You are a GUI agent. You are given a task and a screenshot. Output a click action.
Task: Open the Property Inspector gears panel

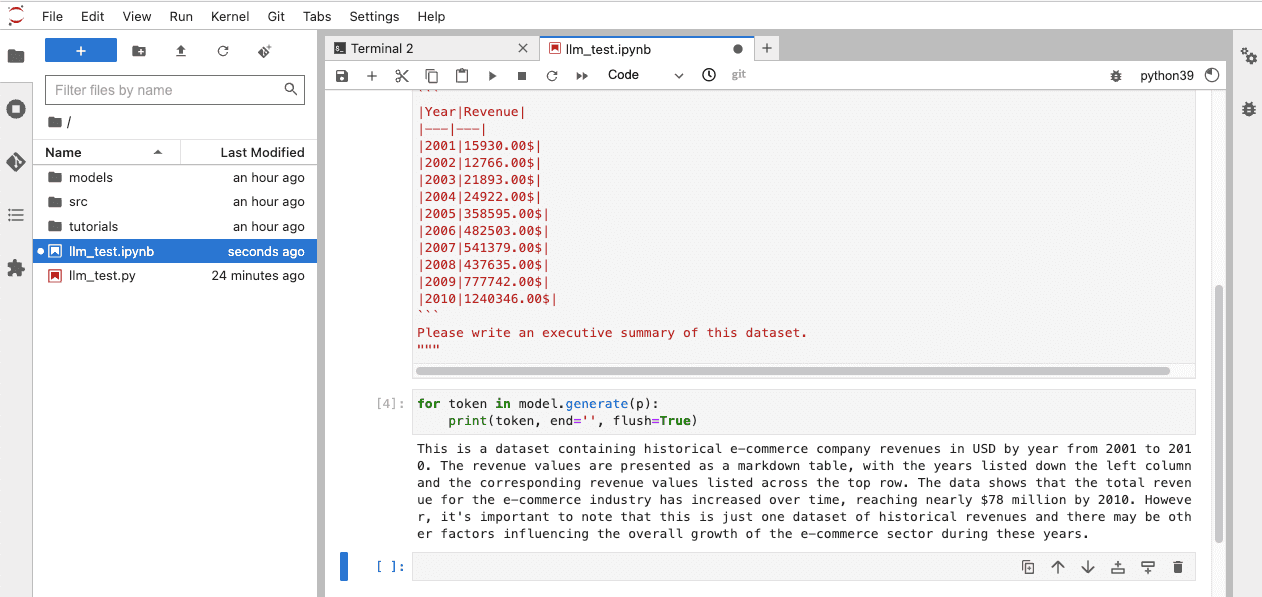tap(1249, 56)
